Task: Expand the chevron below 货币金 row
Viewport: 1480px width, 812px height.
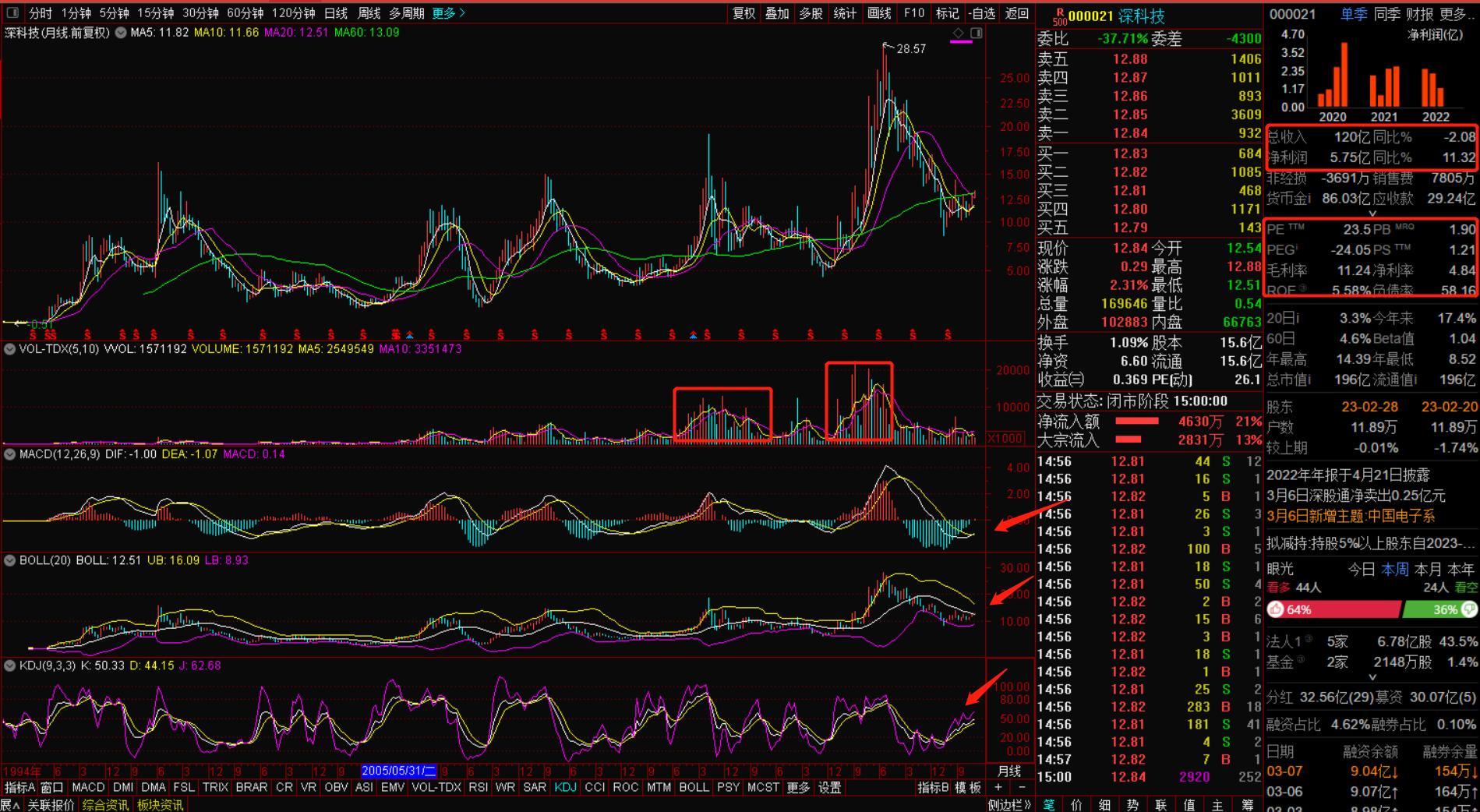Action: point(1372,213)
